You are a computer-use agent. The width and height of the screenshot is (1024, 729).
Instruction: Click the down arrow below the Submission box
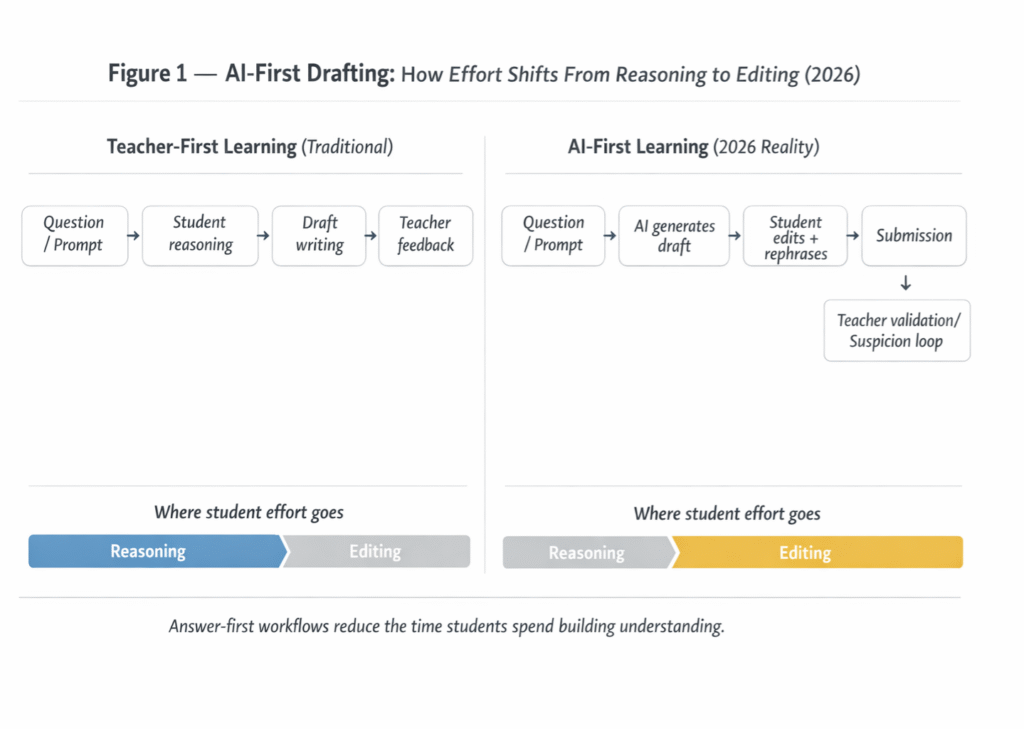[906, 284]
